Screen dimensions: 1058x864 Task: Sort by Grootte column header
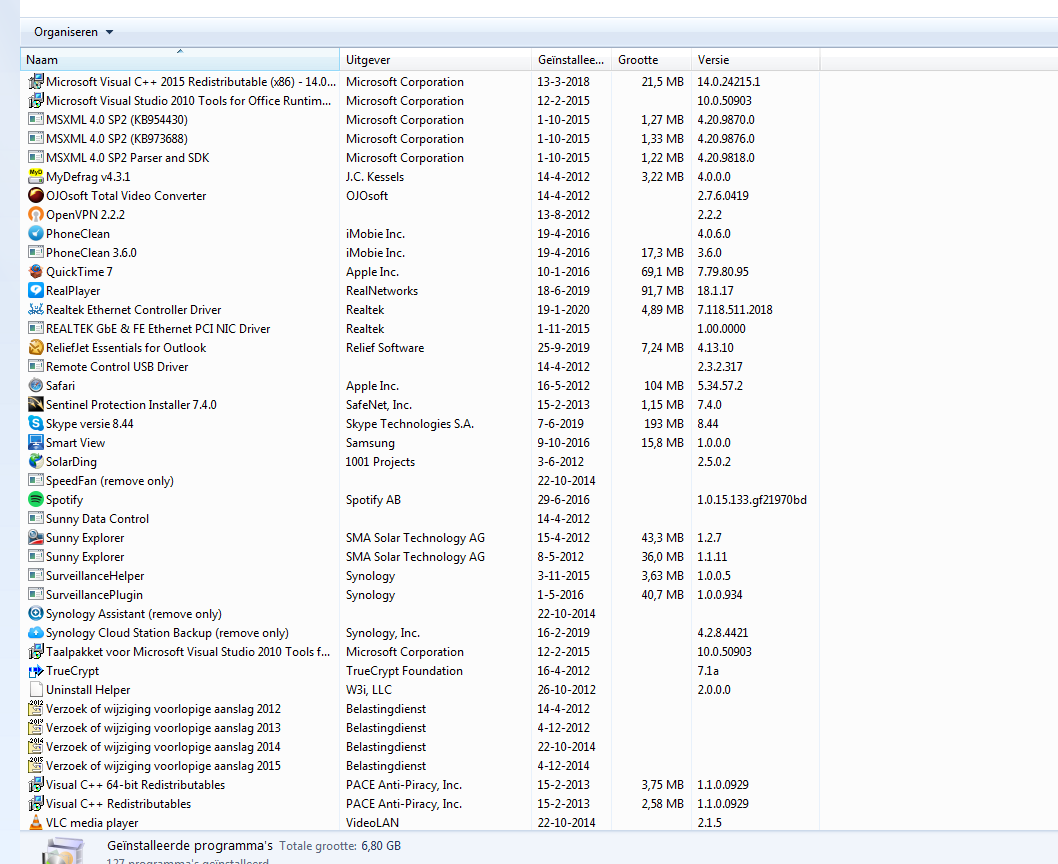(x=650, y=60)
